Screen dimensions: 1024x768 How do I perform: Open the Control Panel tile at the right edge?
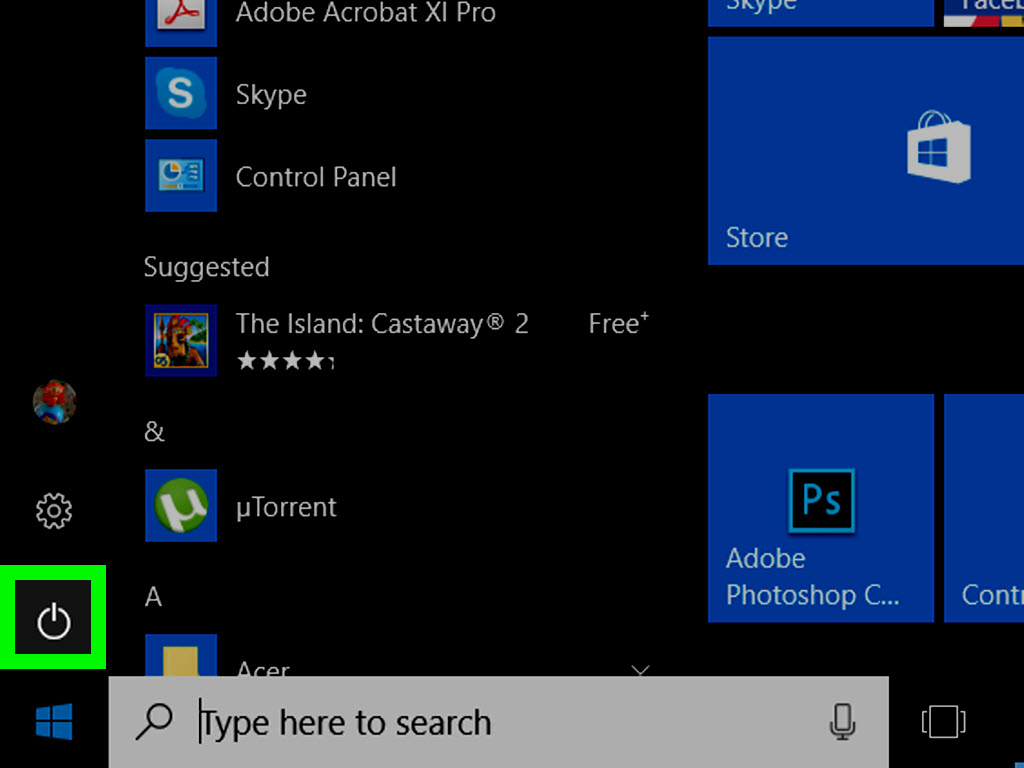(x=984, y=508)
